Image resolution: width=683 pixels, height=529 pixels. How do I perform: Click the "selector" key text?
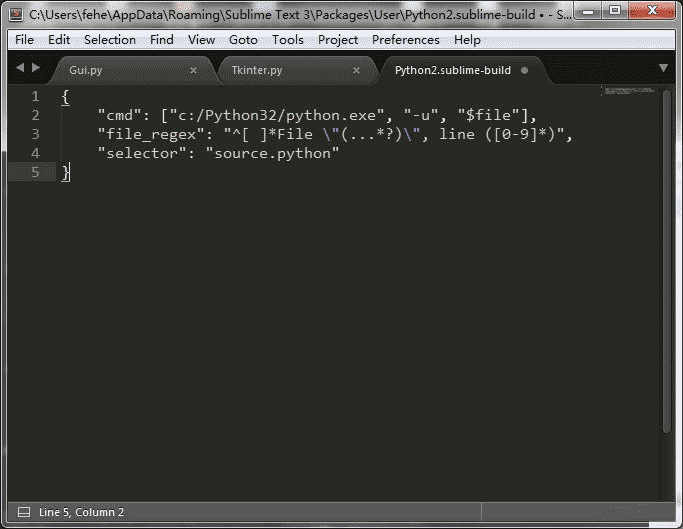point(142,153)
